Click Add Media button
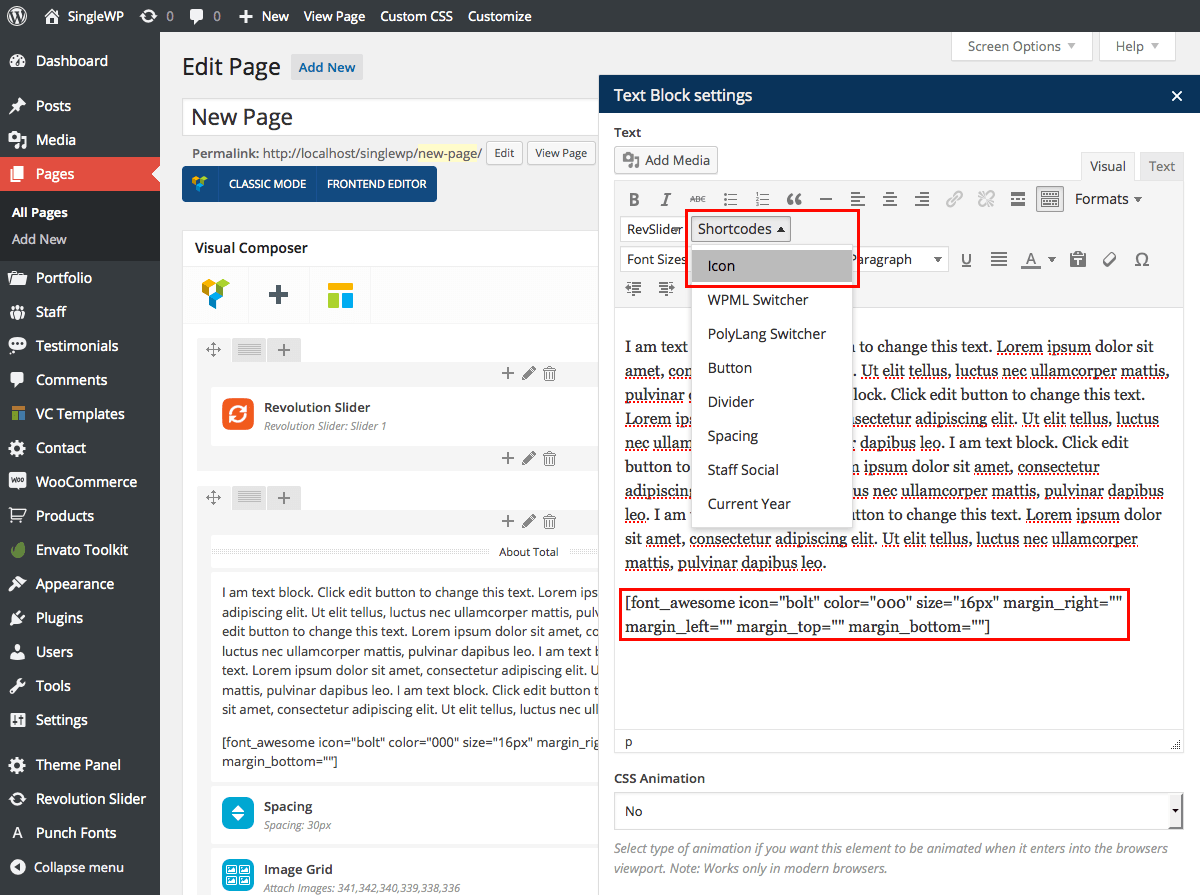1200x895 pixels. tap(666, 160)
